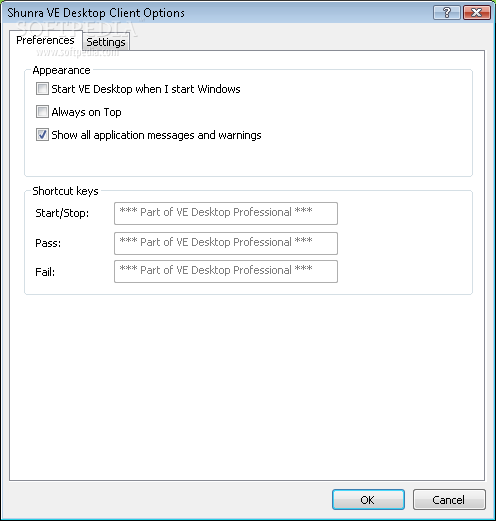
Task: Click the Appearance group heading
Action: tap(61, 70)
